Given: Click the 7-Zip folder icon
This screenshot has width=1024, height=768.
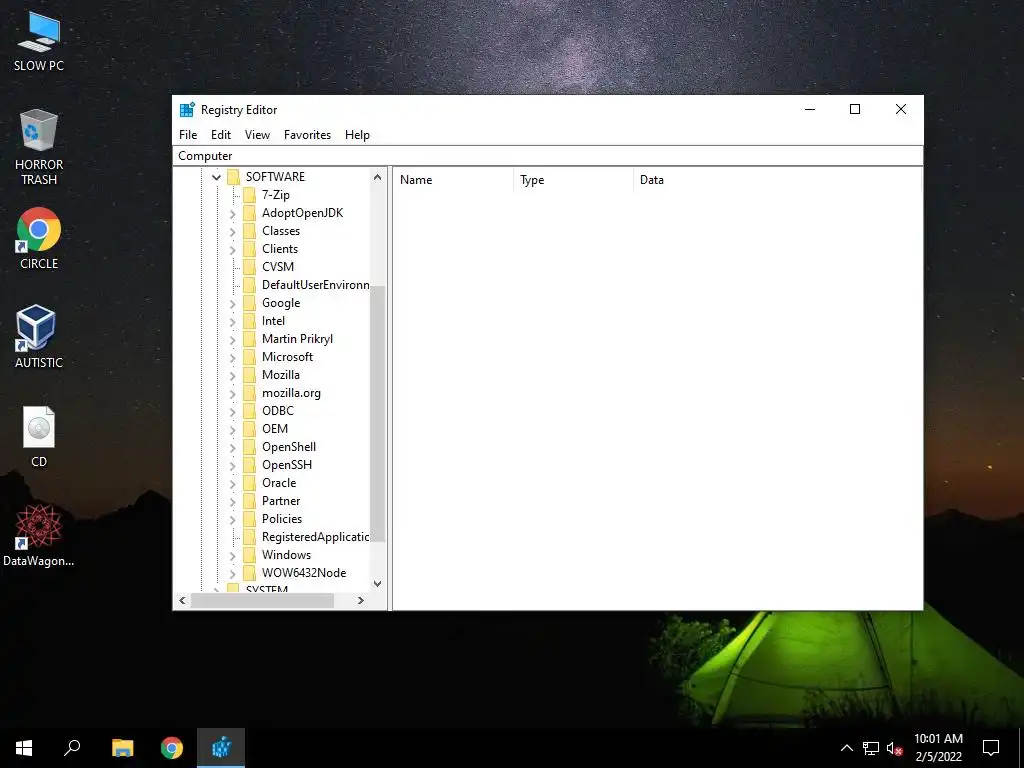Looking at the screenshot, I should (x=249, y=195).
